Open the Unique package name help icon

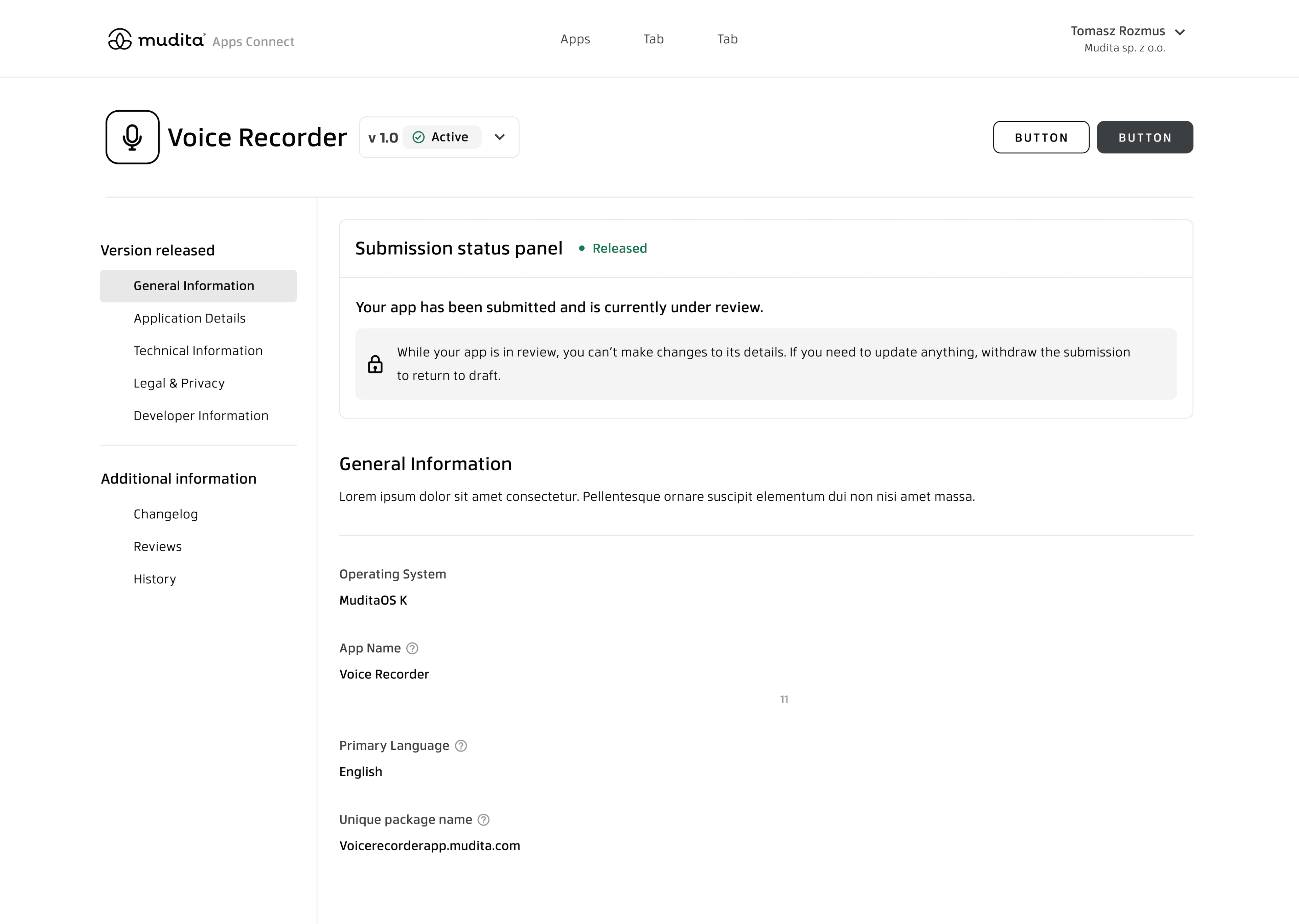(483, 820)
